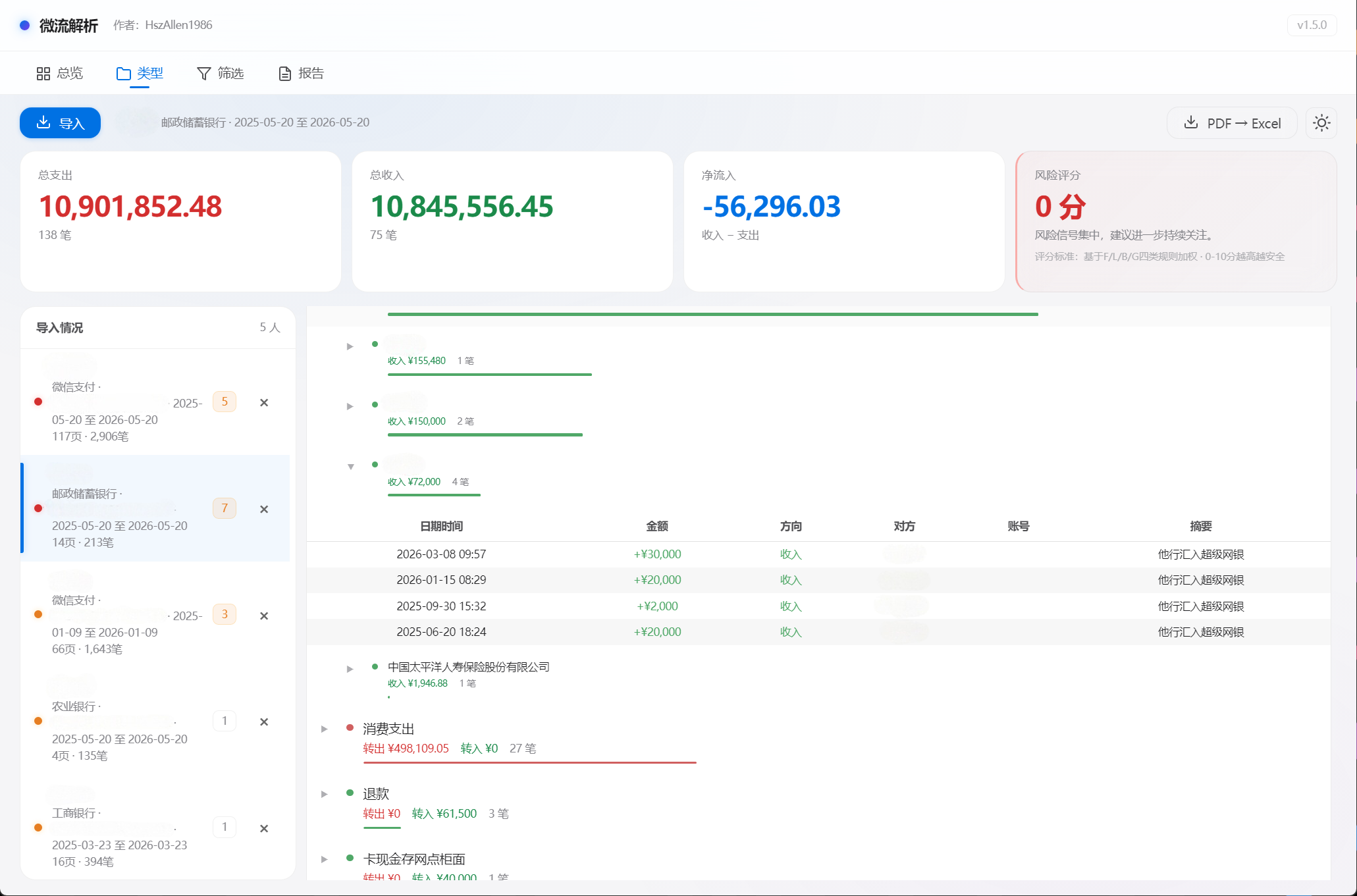The width and height of the screenshot is (1357, 896).
Task: Remove the 农业银行 import entry
Action: pos(264,722)
